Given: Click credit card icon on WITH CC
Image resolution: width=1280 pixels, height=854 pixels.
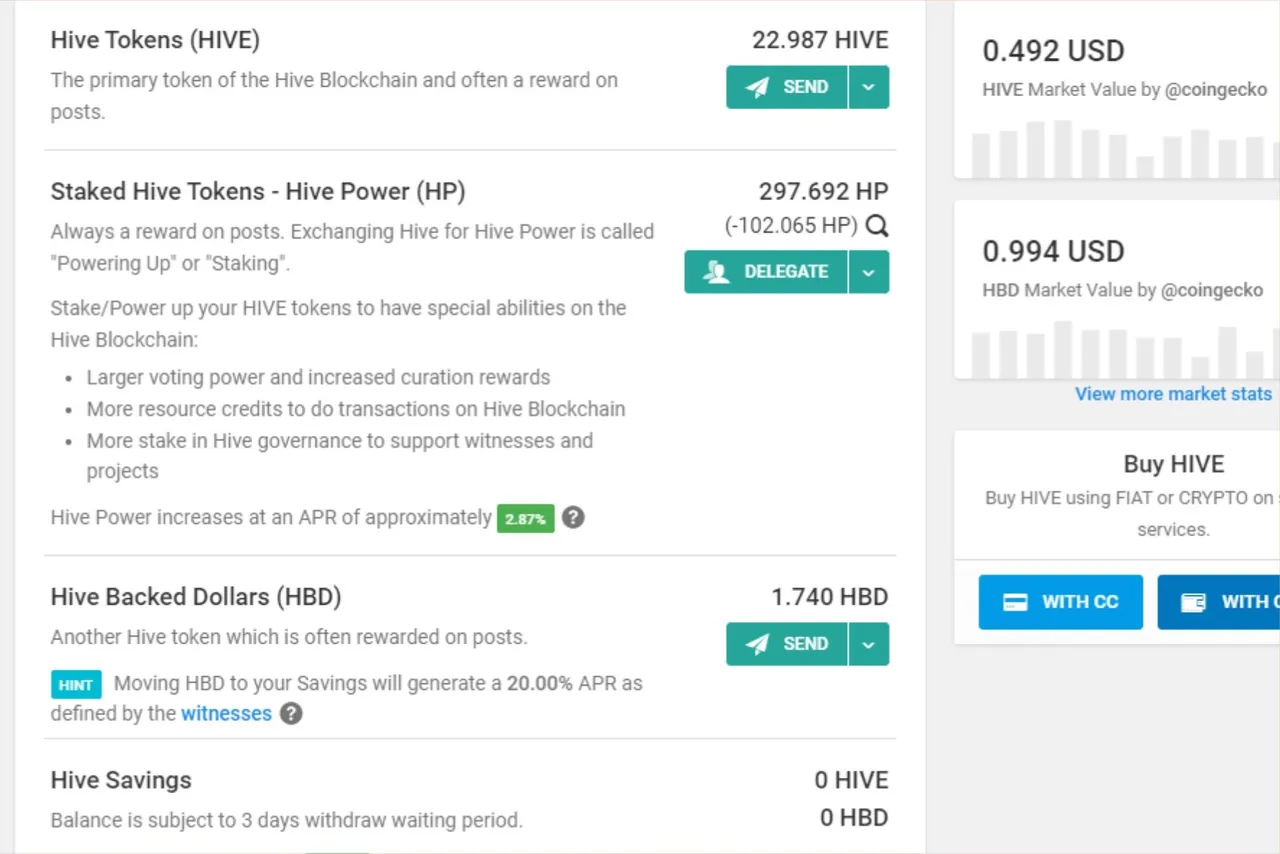Looking at the screenshot, I should tap(1016, 602).
